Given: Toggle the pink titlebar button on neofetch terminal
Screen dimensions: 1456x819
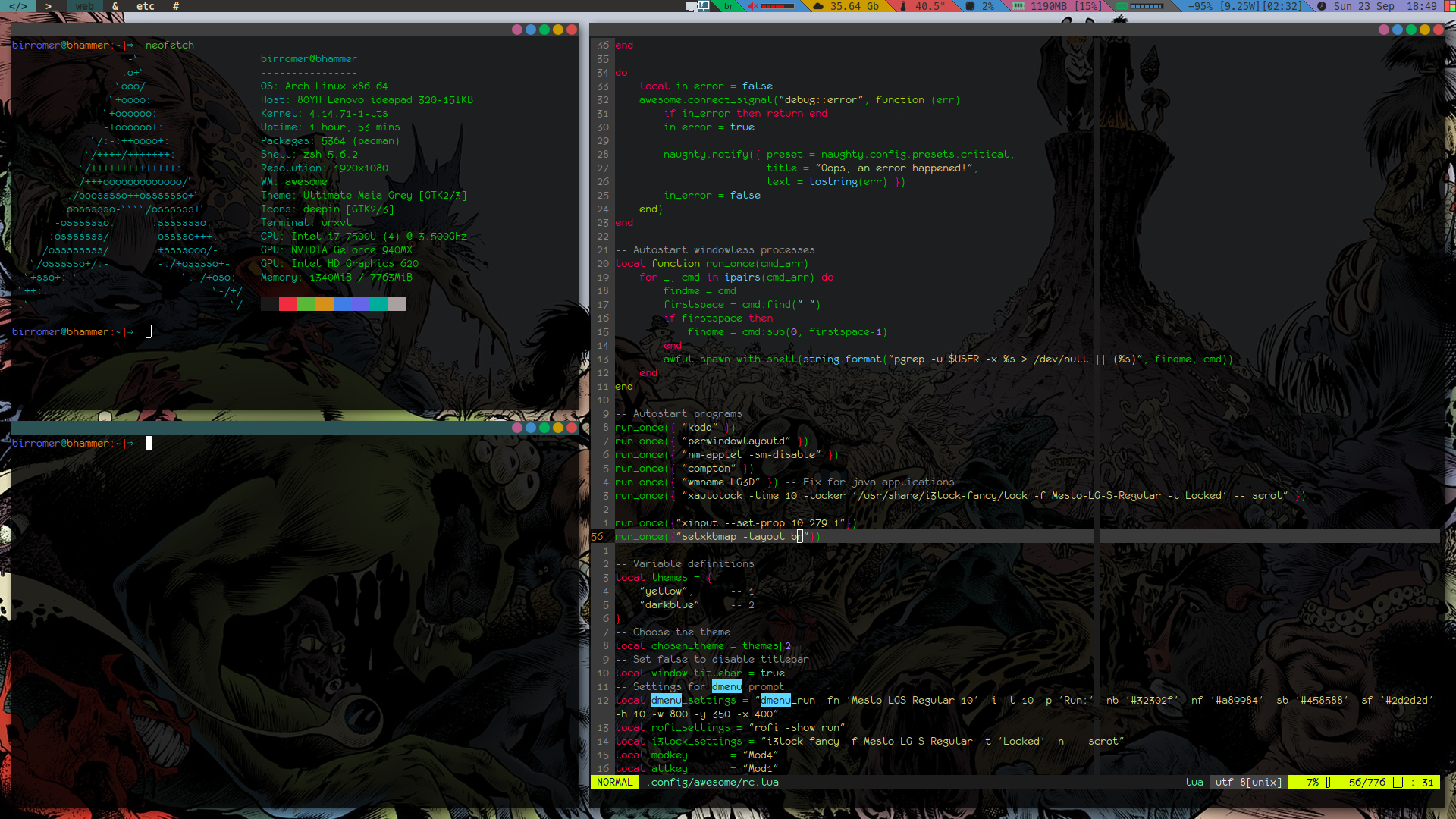Looking at the screenshot, I should [x=517, y=30].
